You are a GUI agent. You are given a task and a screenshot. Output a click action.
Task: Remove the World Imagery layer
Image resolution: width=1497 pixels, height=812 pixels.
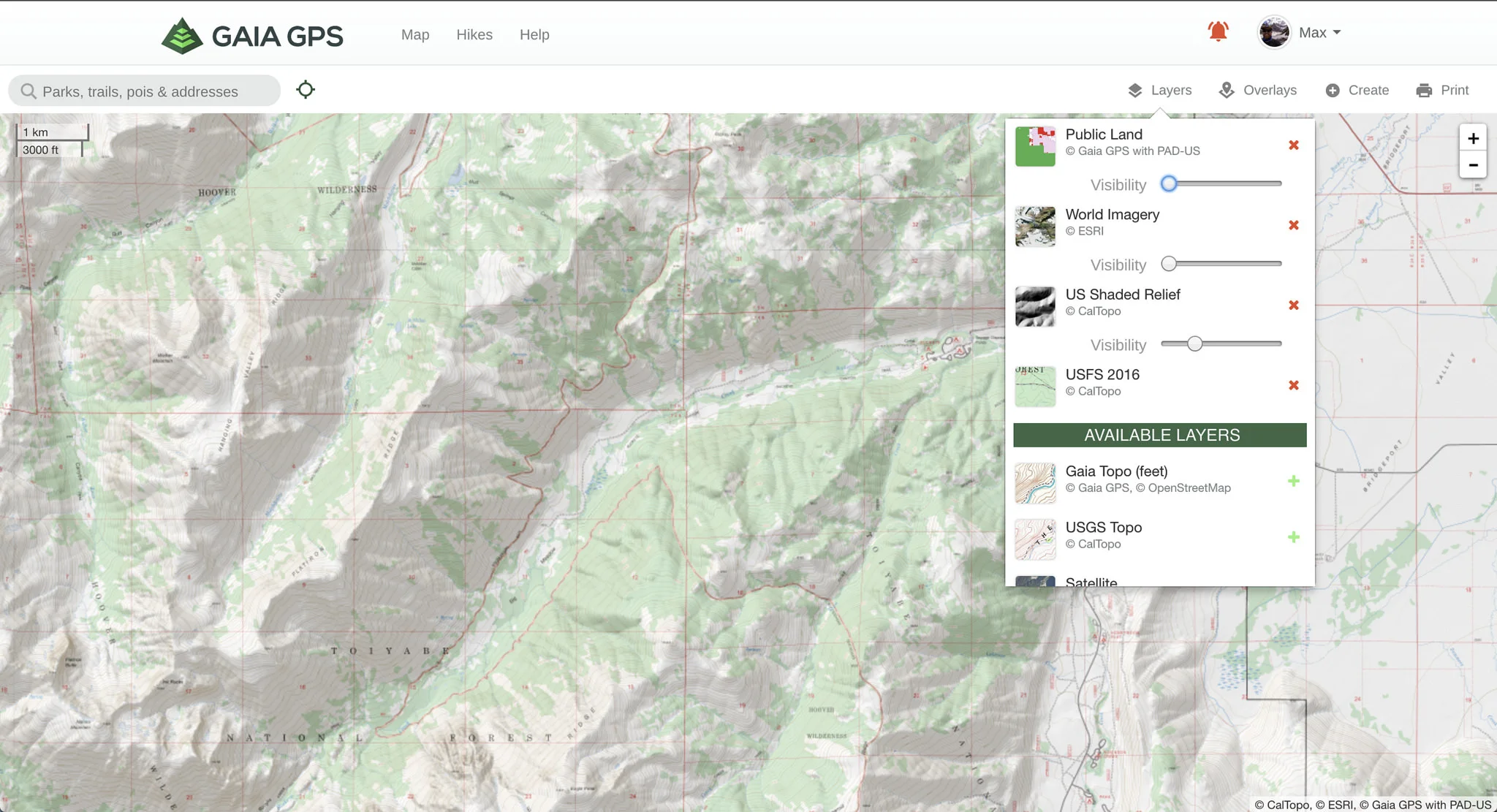click(1294, 225)
